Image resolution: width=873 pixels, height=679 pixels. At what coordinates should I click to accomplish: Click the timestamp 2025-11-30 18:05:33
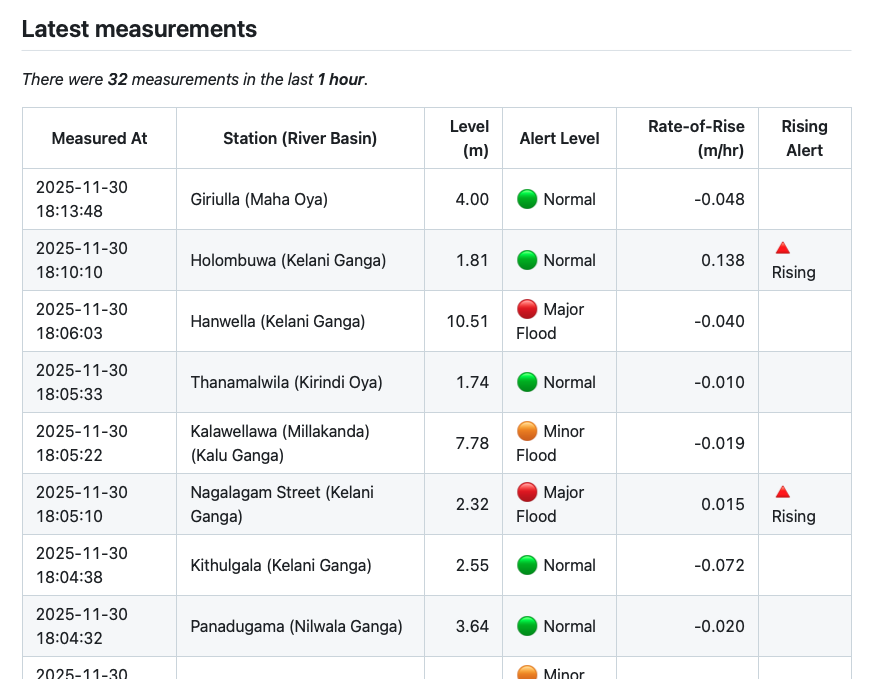pyautogui.click(x=82, y=382)
